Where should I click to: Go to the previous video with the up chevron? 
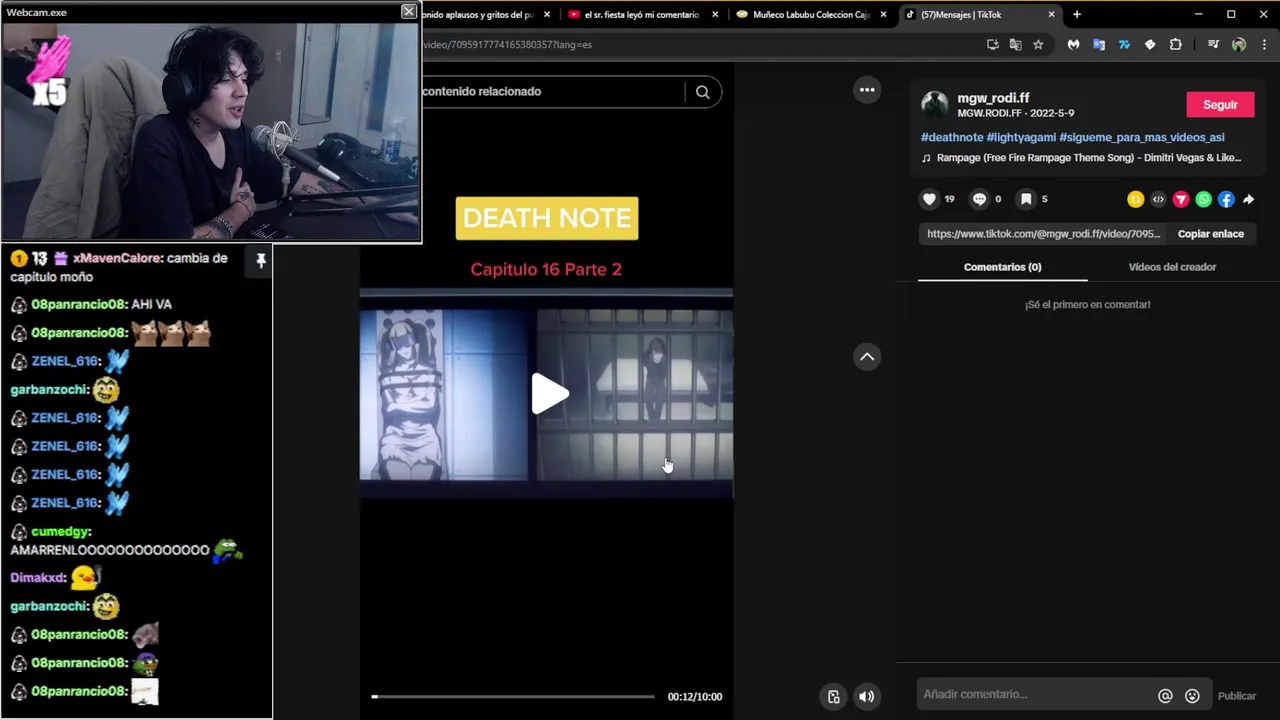867,357
